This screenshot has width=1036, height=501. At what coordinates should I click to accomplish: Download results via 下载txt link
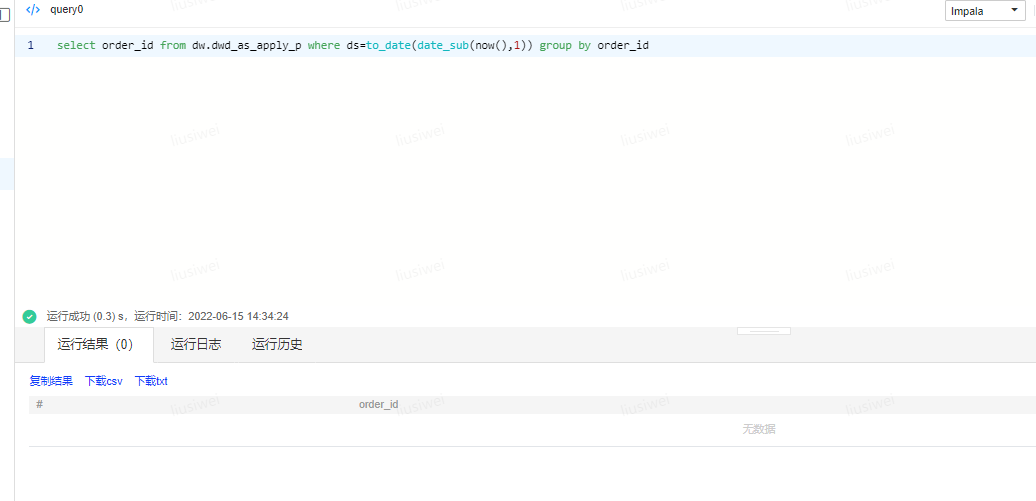point(151,381)
